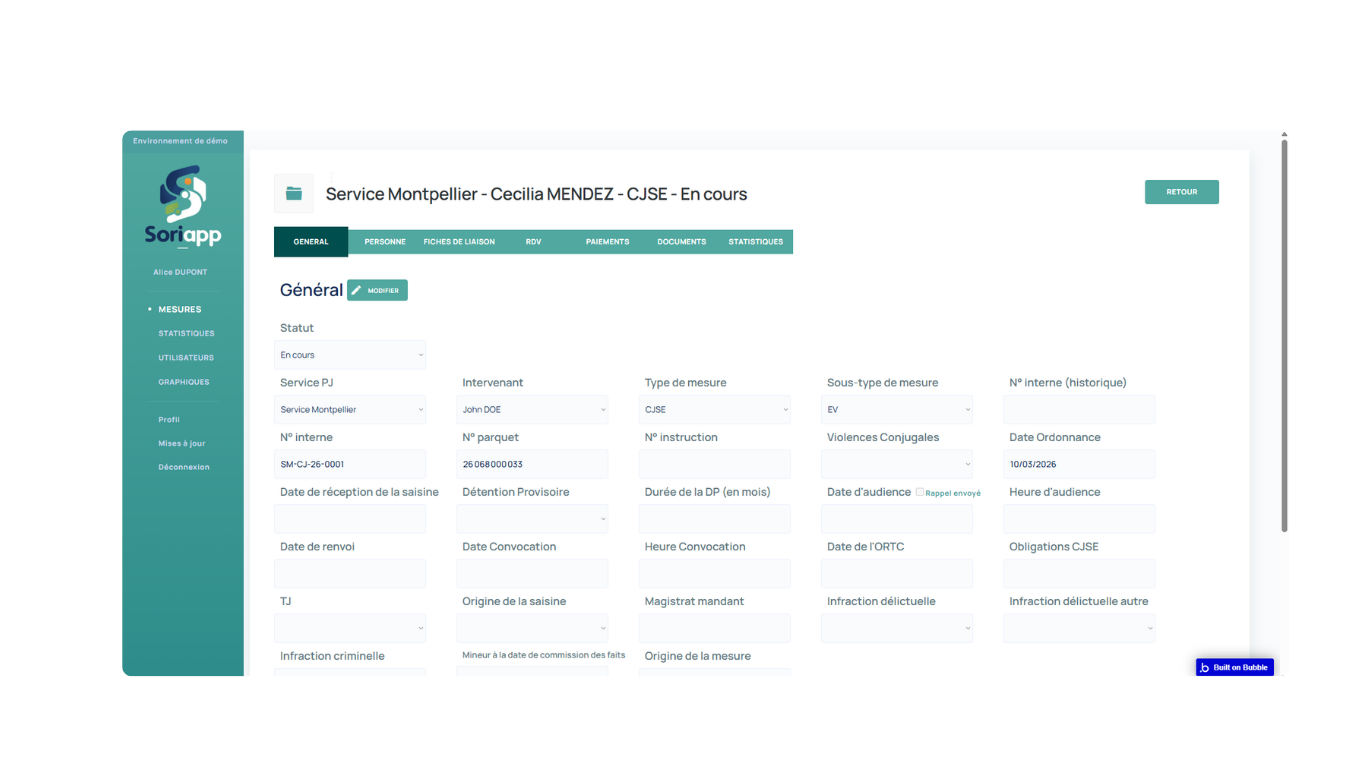Toggle the Rappel envoyé checkbox
This screenshot has width=1366, height=768.
coord(920,492)
